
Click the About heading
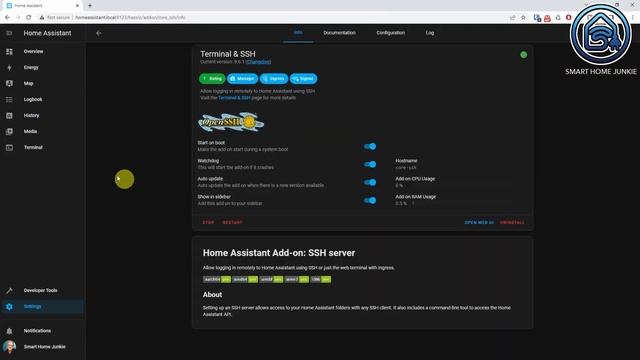coord(212,294)
